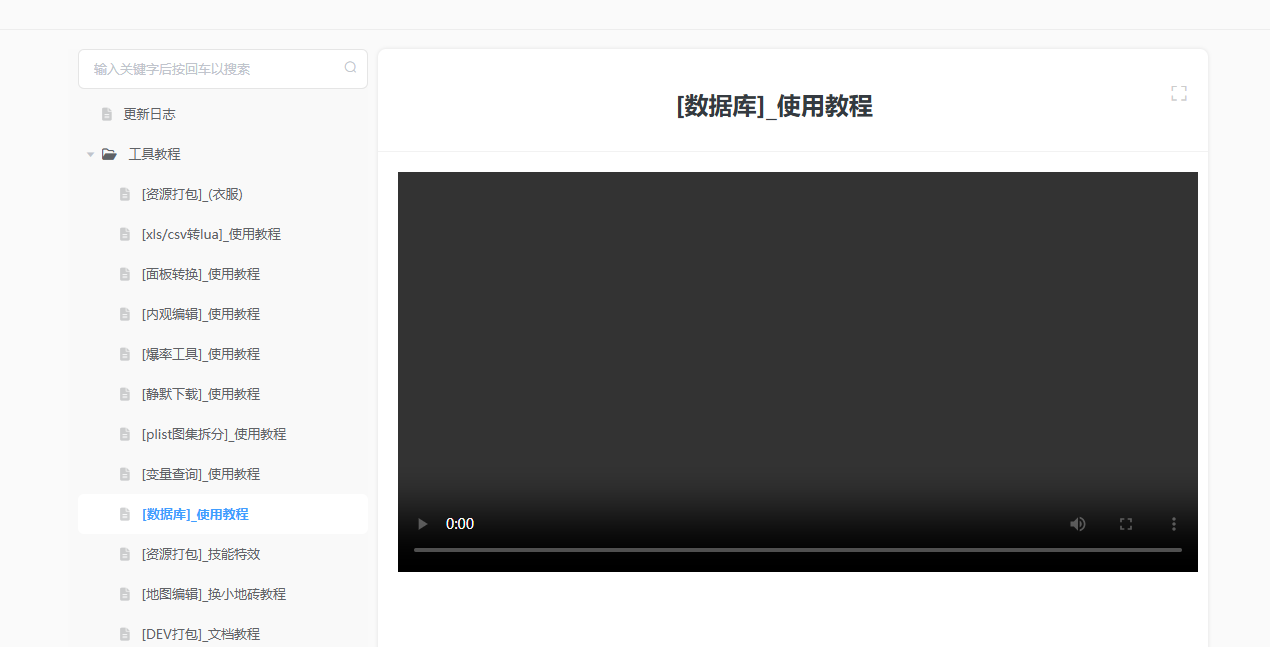The width and height of the screenshot is (1270, 647).
Task: Open [资源打包]_(衣服) tutorial
Action: pos(192,194)
